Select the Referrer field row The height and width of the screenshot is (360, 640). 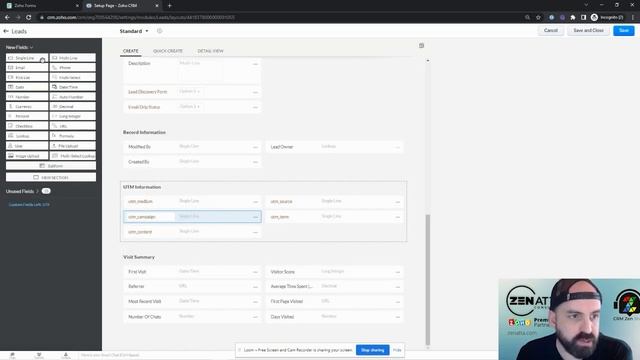tap(192, 287)
